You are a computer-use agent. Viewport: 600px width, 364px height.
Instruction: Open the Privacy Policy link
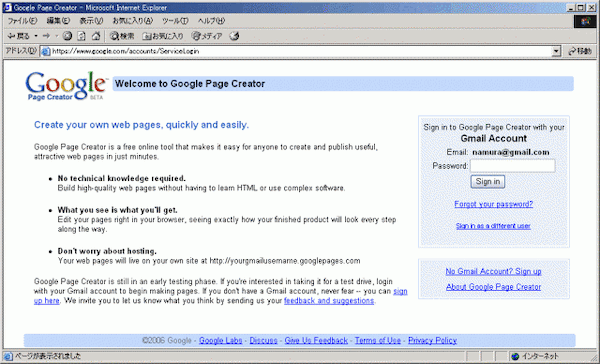pyautogui.click(x=432, y=340)
